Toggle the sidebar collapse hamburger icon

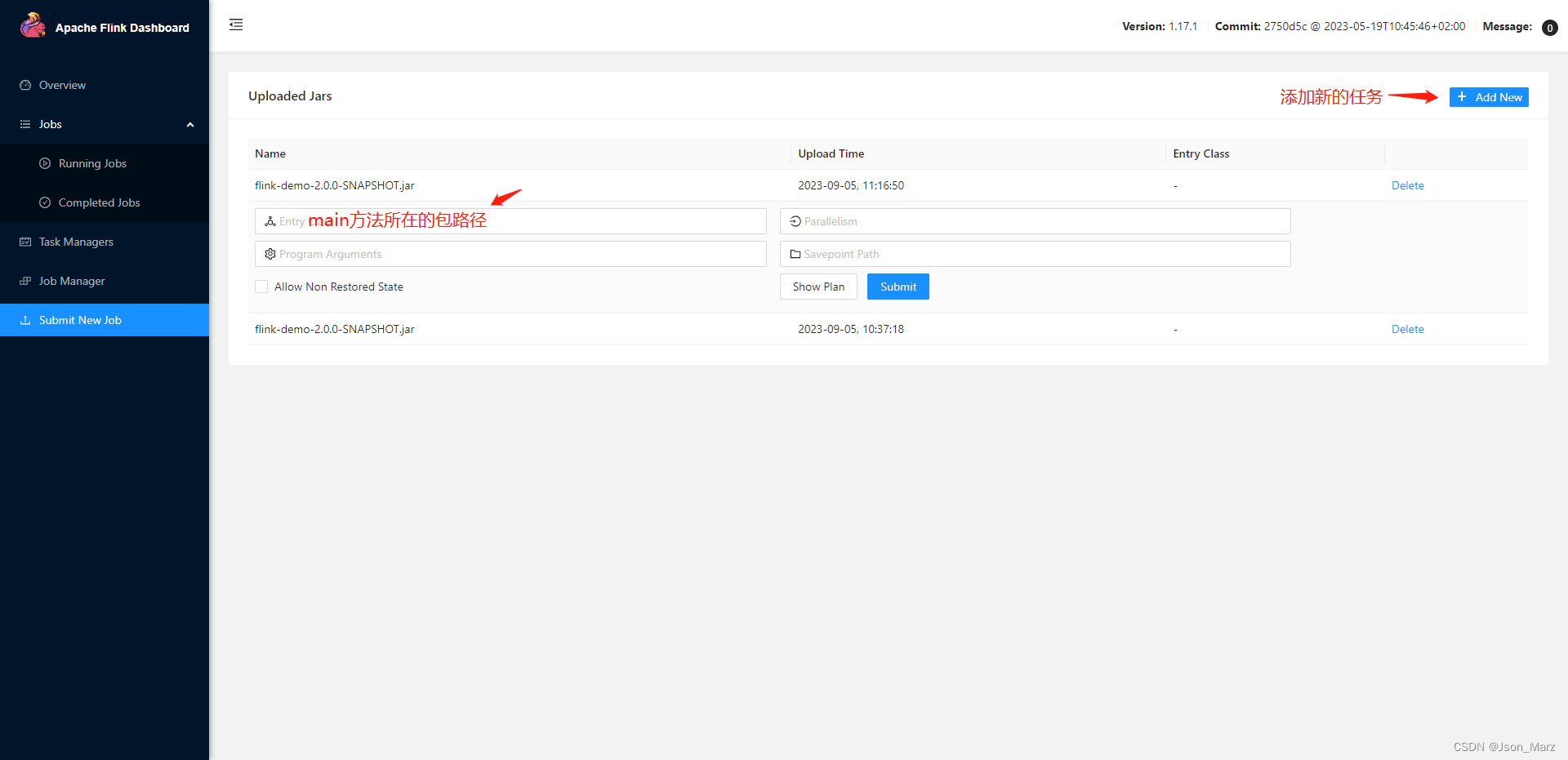[236, 24]
